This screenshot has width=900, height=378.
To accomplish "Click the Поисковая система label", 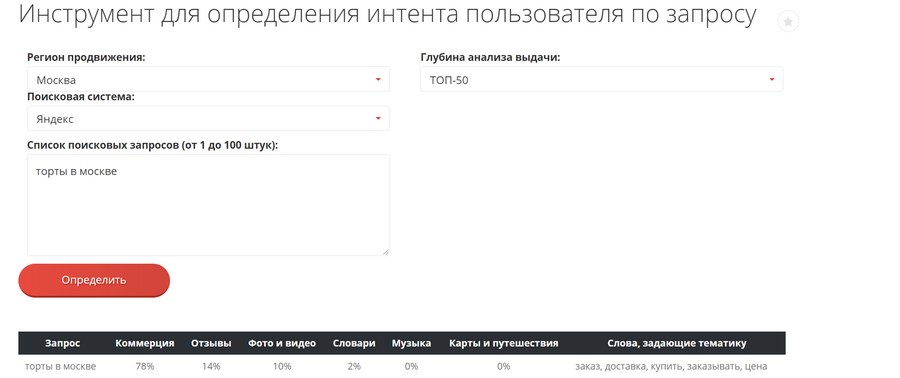I will 80,96.
